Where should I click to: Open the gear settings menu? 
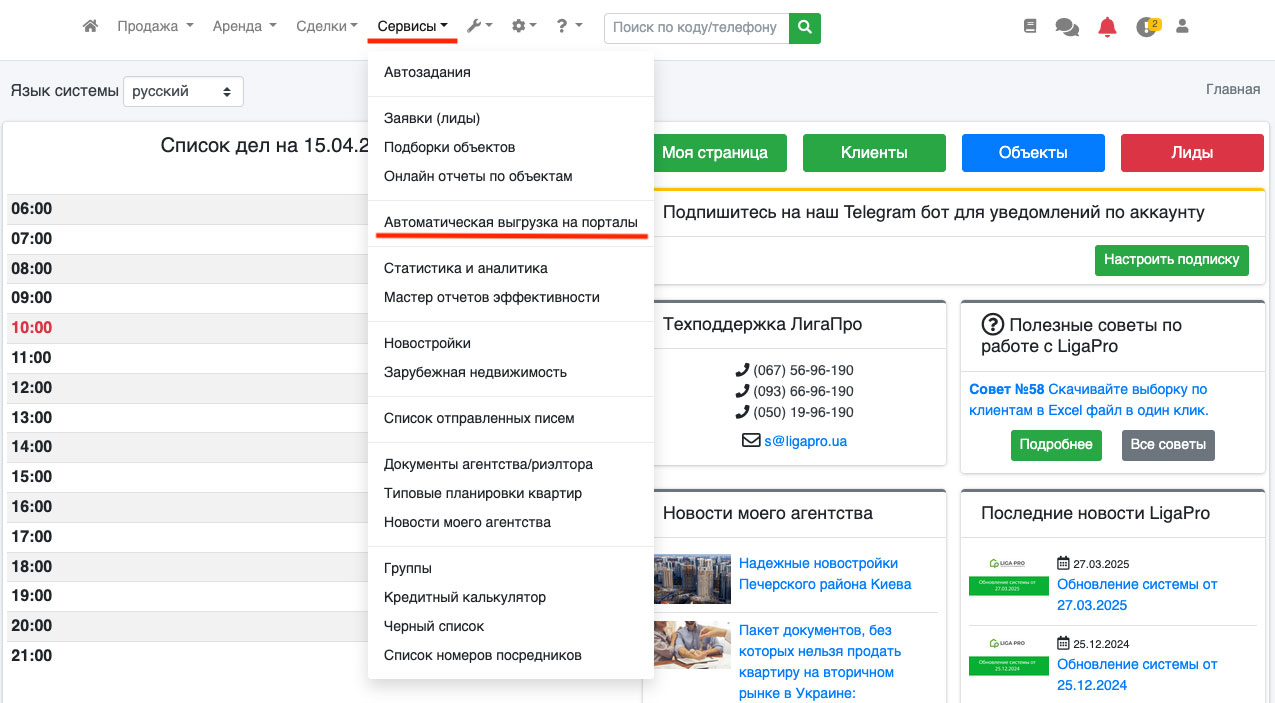click(524, 27)
